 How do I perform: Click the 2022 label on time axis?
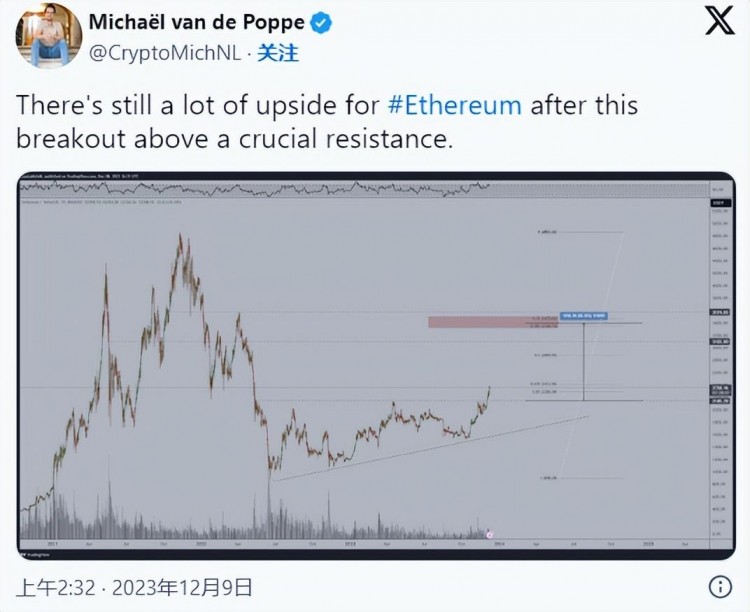[x=201, y=544]
